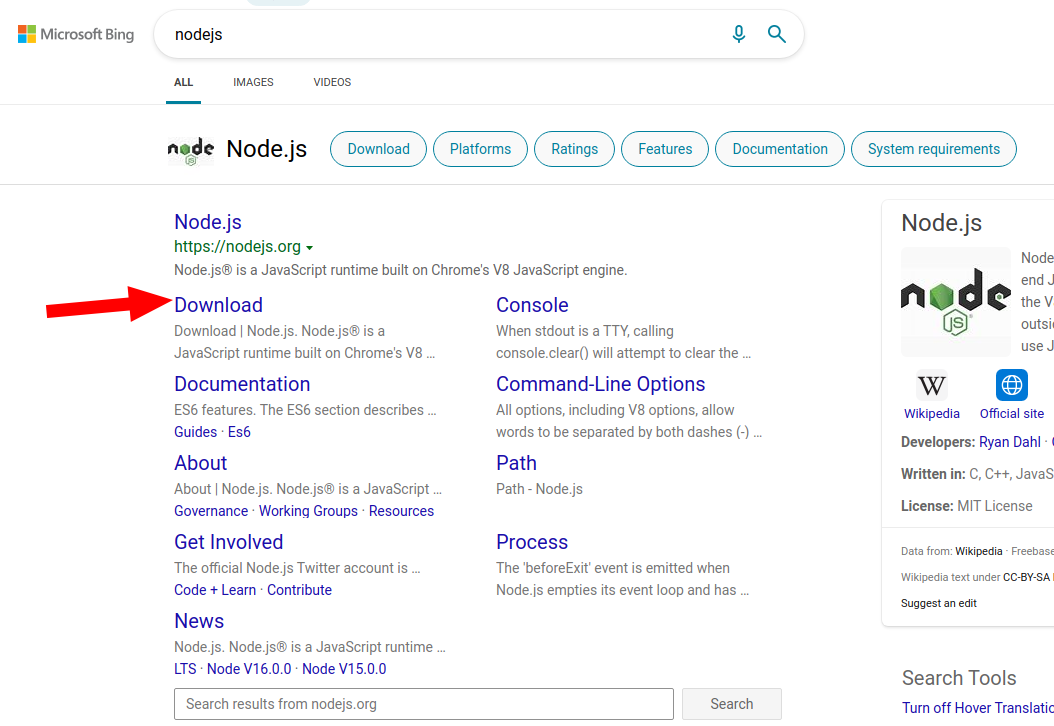Open the Download sublink under nodejs.org
Image resolution: width=1054 pixels, height=726 pixels.
pyautogui.click(x=218, y=305)
